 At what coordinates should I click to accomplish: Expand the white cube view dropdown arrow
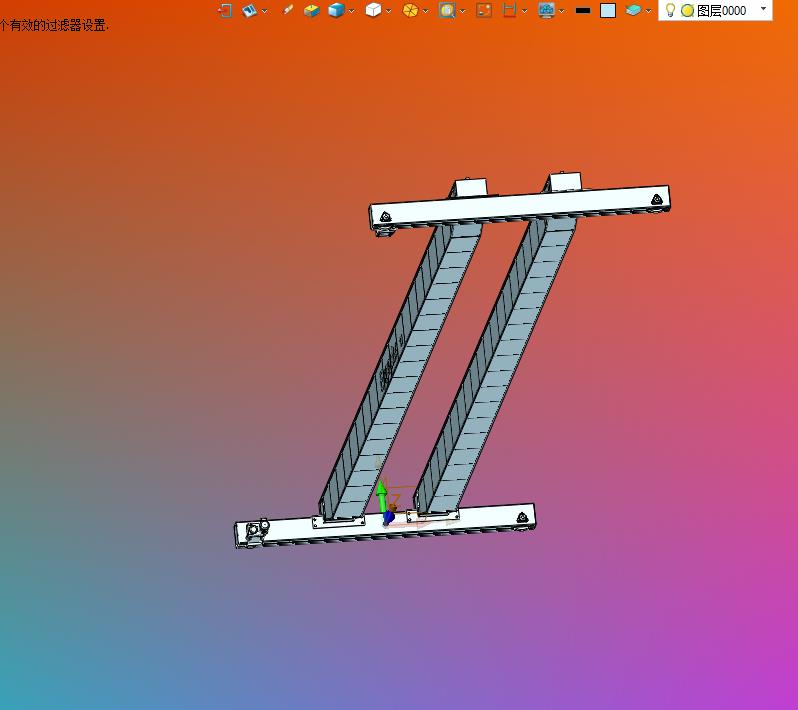[388, 11]
